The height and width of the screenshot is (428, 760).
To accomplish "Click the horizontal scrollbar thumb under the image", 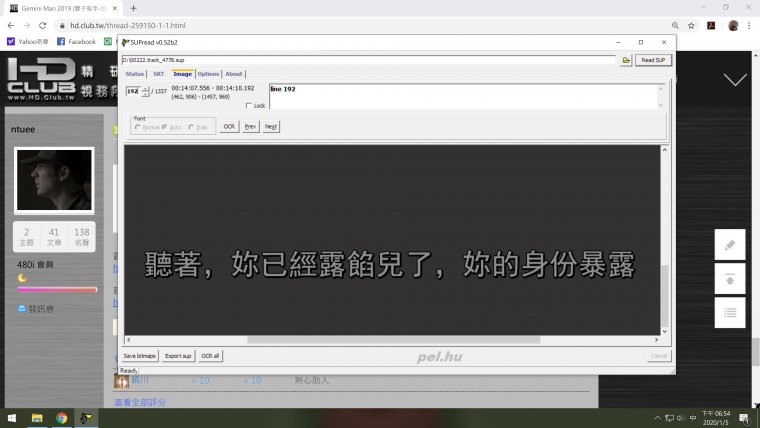I will click(x=394, y=340).
